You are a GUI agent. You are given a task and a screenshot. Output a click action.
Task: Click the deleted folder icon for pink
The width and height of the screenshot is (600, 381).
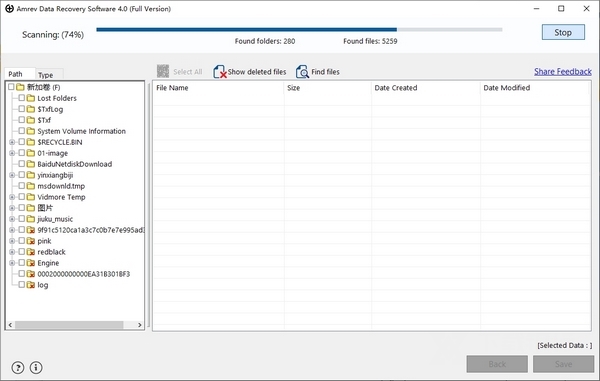tap(31, 241)
